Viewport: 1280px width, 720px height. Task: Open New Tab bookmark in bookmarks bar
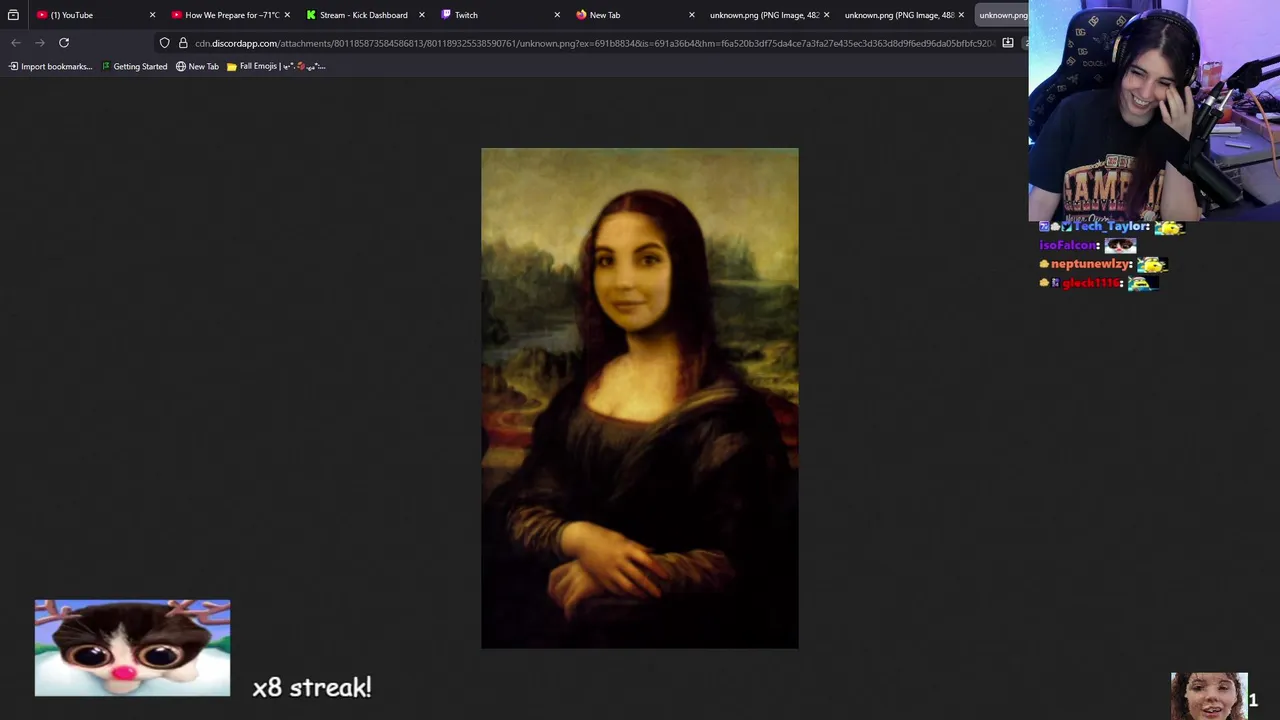point(197,66)
